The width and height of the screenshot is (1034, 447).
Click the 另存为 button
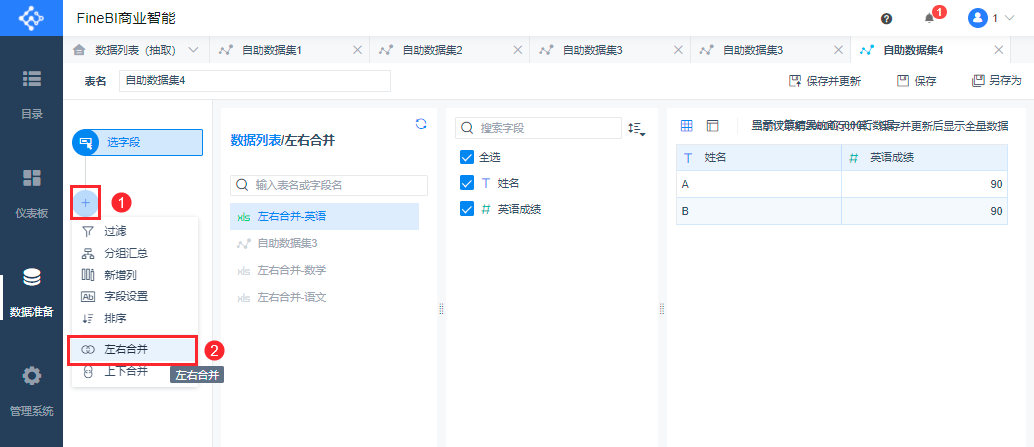coord(996,81)
